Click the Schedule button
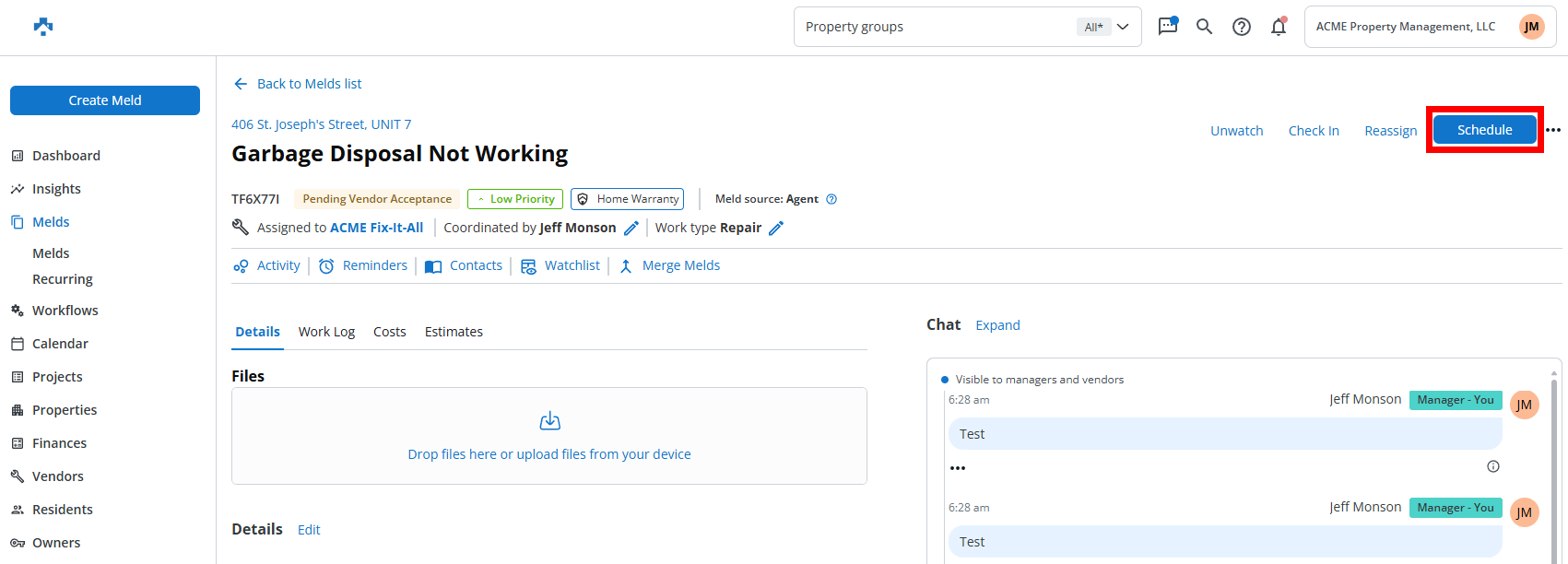Image resolution: width=1568 pixels, height=564 pixels. coord(1484,130)
